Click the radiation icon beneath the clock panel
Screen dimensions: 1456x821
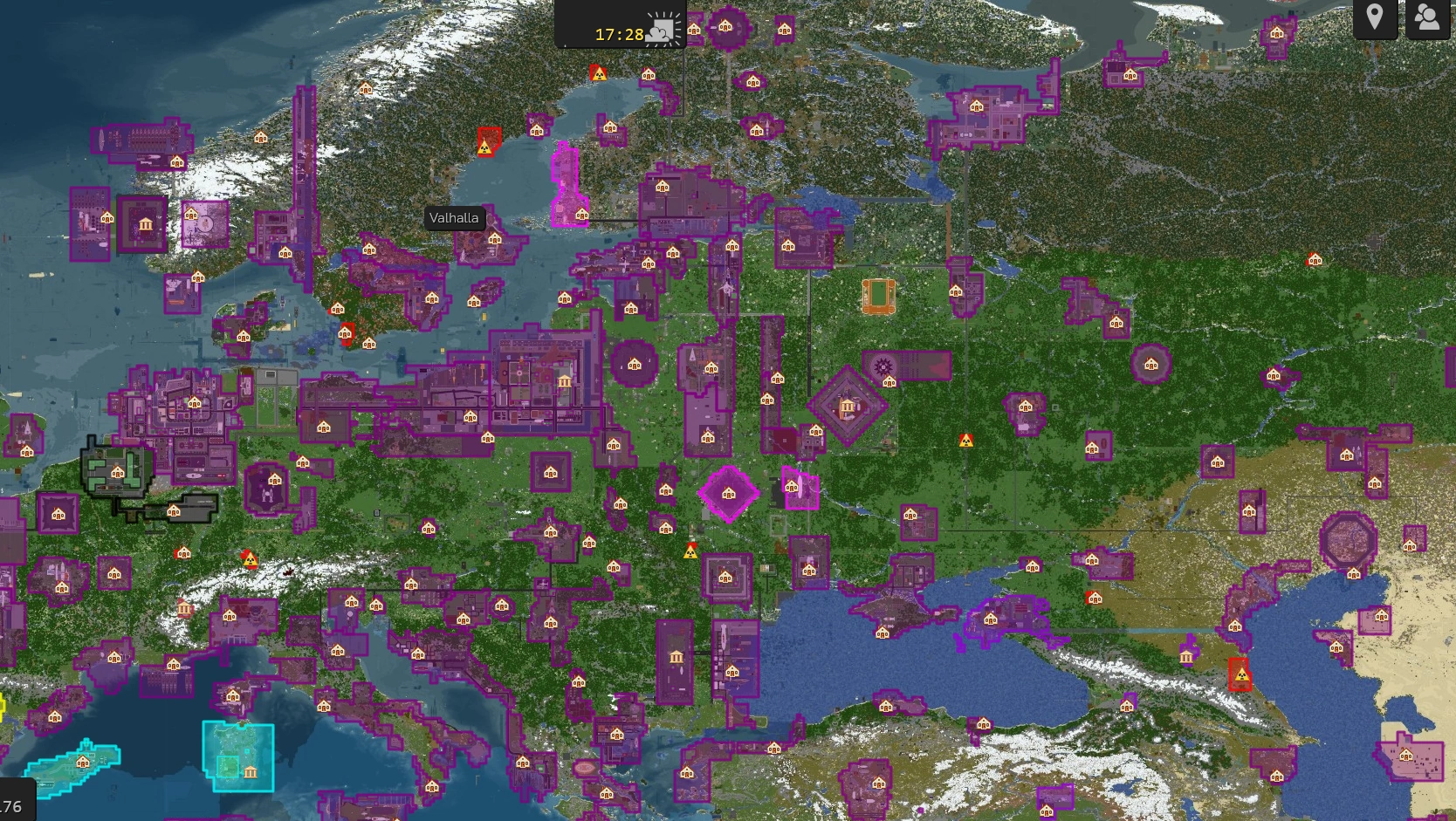tap(598, 72)
